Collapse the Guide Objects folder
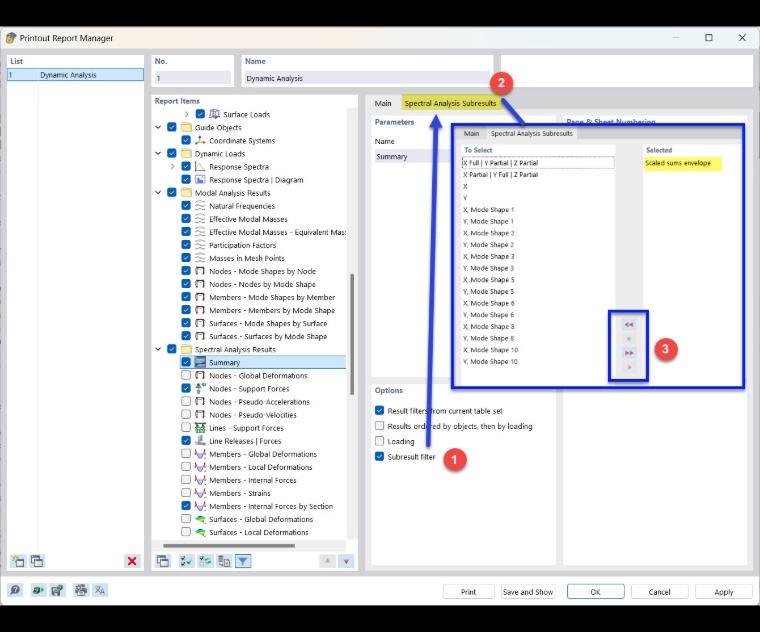Image resolution: width=760 pixels, height=632 pixels. (158, 127)
